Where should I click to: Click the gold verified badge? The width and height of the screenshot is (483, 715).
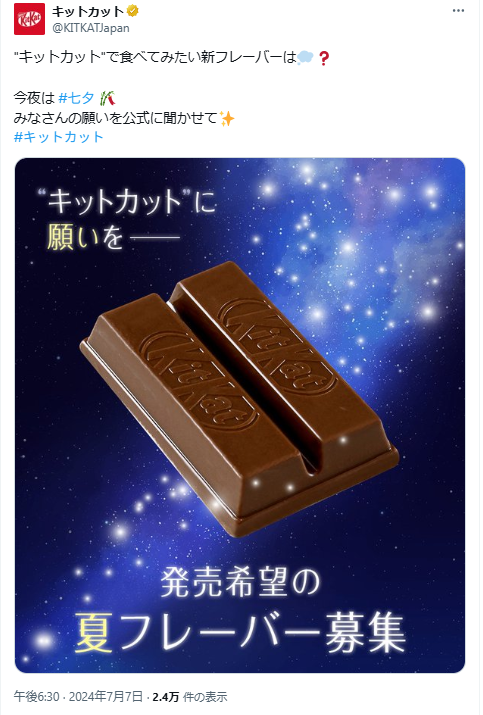pyautogui.click(x=133, y=11)
